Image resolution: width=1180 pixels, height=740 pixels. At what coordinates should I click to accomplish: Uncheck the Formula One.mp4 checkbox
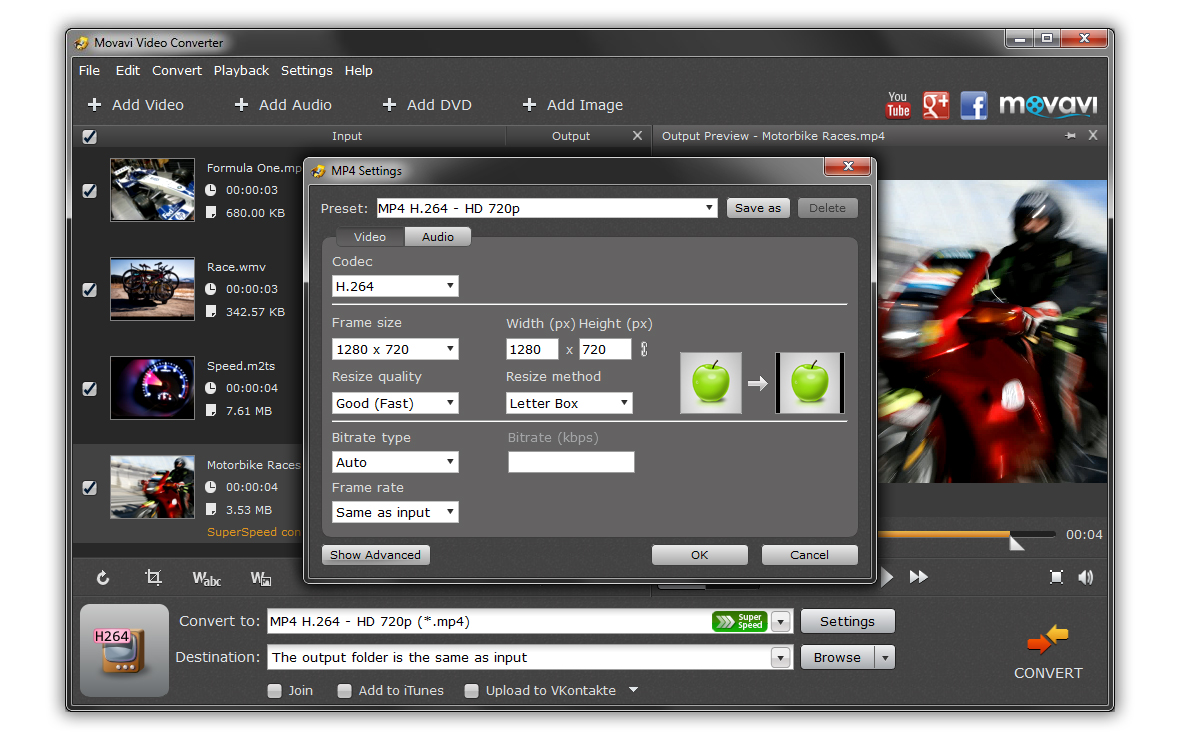pos(90,190)
